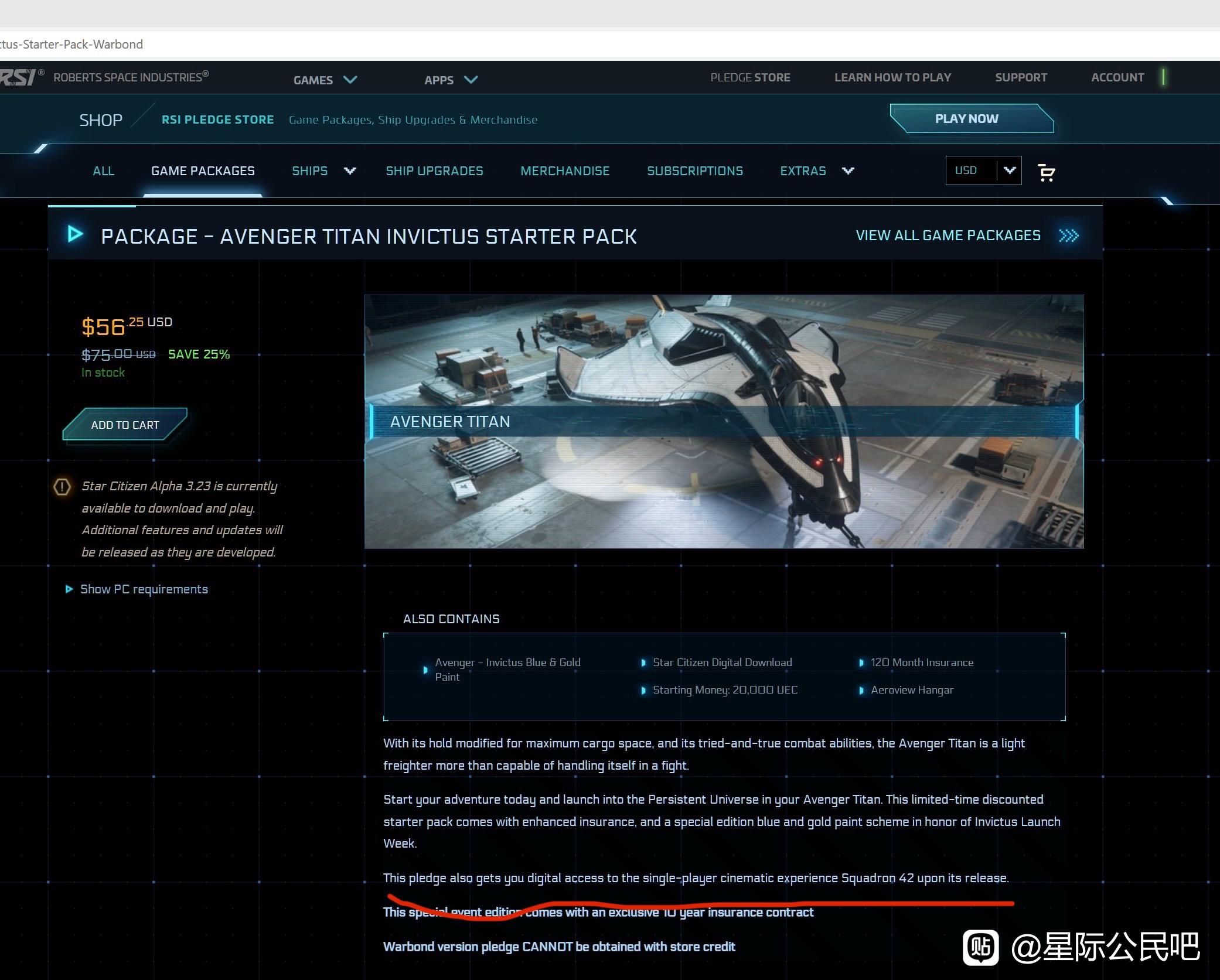The image size is (1220, 980).
Task: Select the ALL store tab
Action: click(x=104, y=170)
